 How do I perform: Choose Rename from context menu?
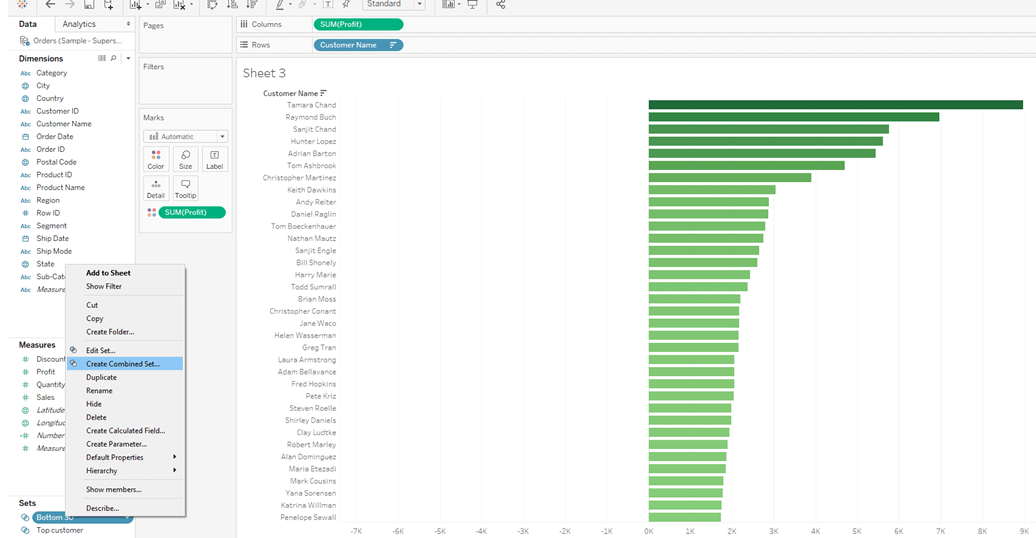click(x=125, y=391)
